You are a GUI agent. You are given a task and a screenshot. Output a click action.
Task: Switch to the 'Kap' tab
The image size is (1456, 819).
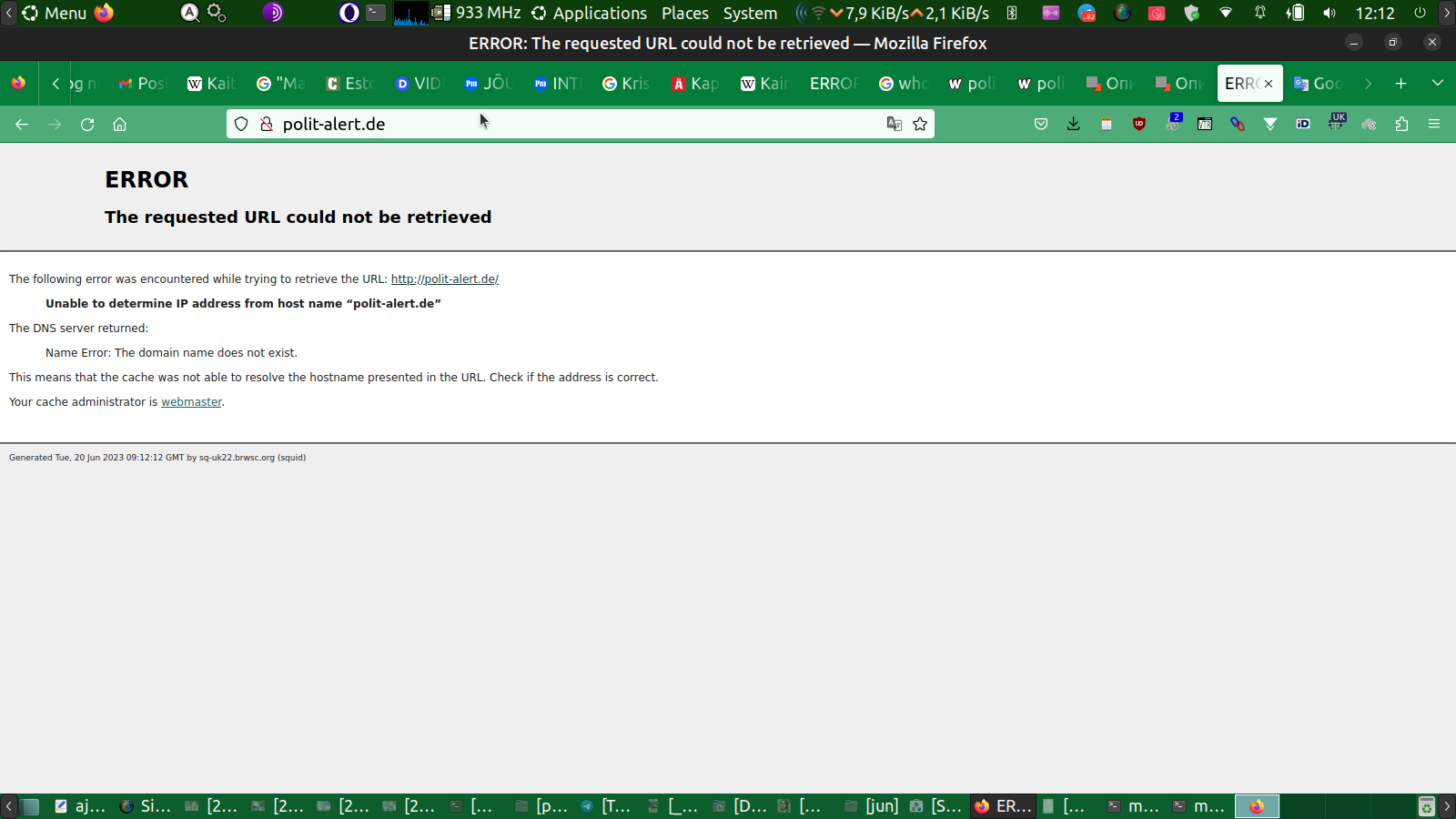click(x=697, y=84)
